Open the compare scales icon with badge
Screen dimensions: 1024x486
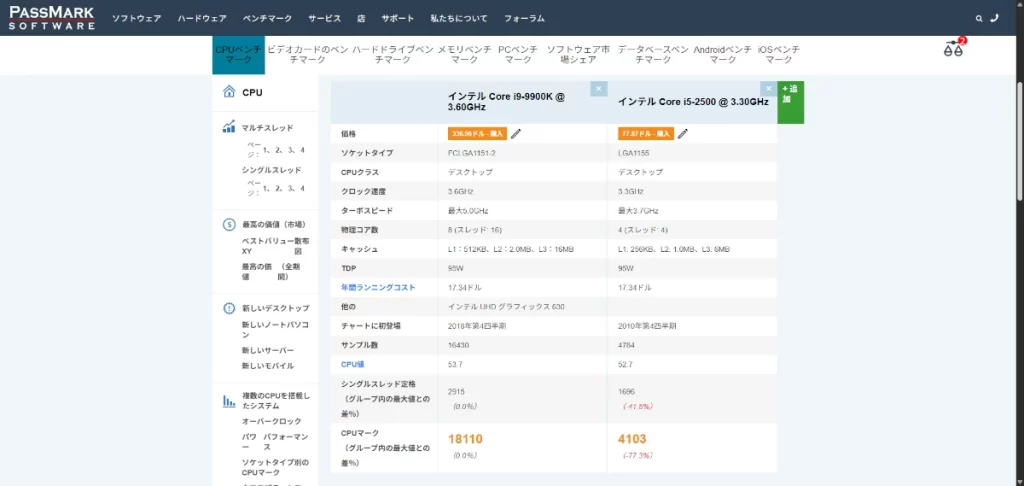click(x=953, y=49)
